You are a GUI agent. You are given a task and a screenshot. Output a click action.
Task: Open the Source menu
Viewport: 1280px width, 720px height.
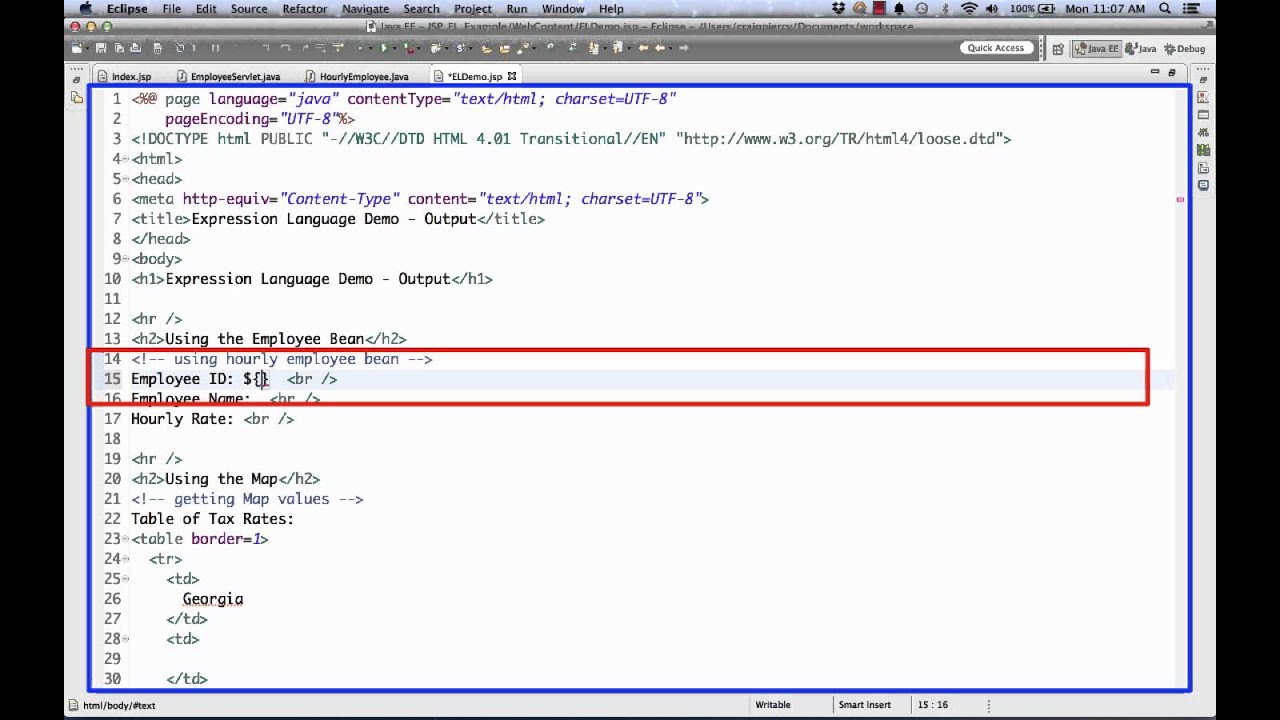pyautogui.click(x=249, y=9)
